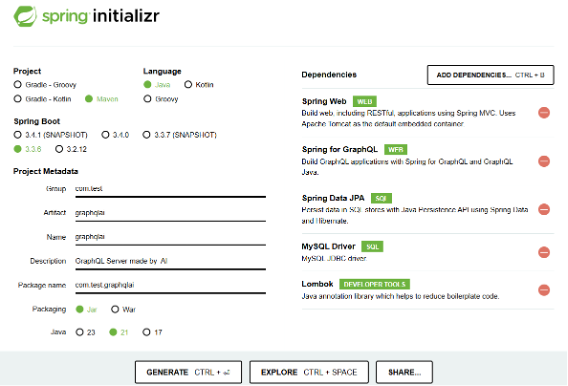Select Gradle - Kotlin project type

click(42, 99)
